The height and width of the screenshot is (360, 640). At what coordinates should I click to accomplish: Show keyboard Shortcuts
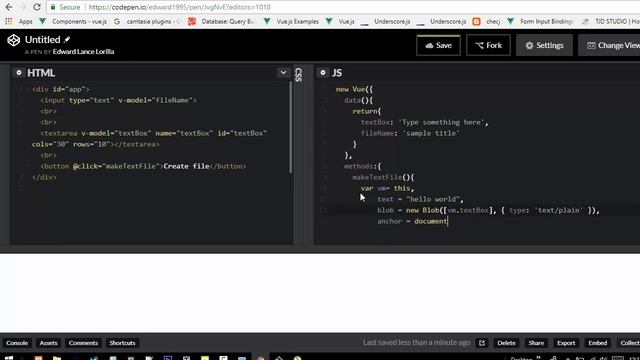coord(122,343)
